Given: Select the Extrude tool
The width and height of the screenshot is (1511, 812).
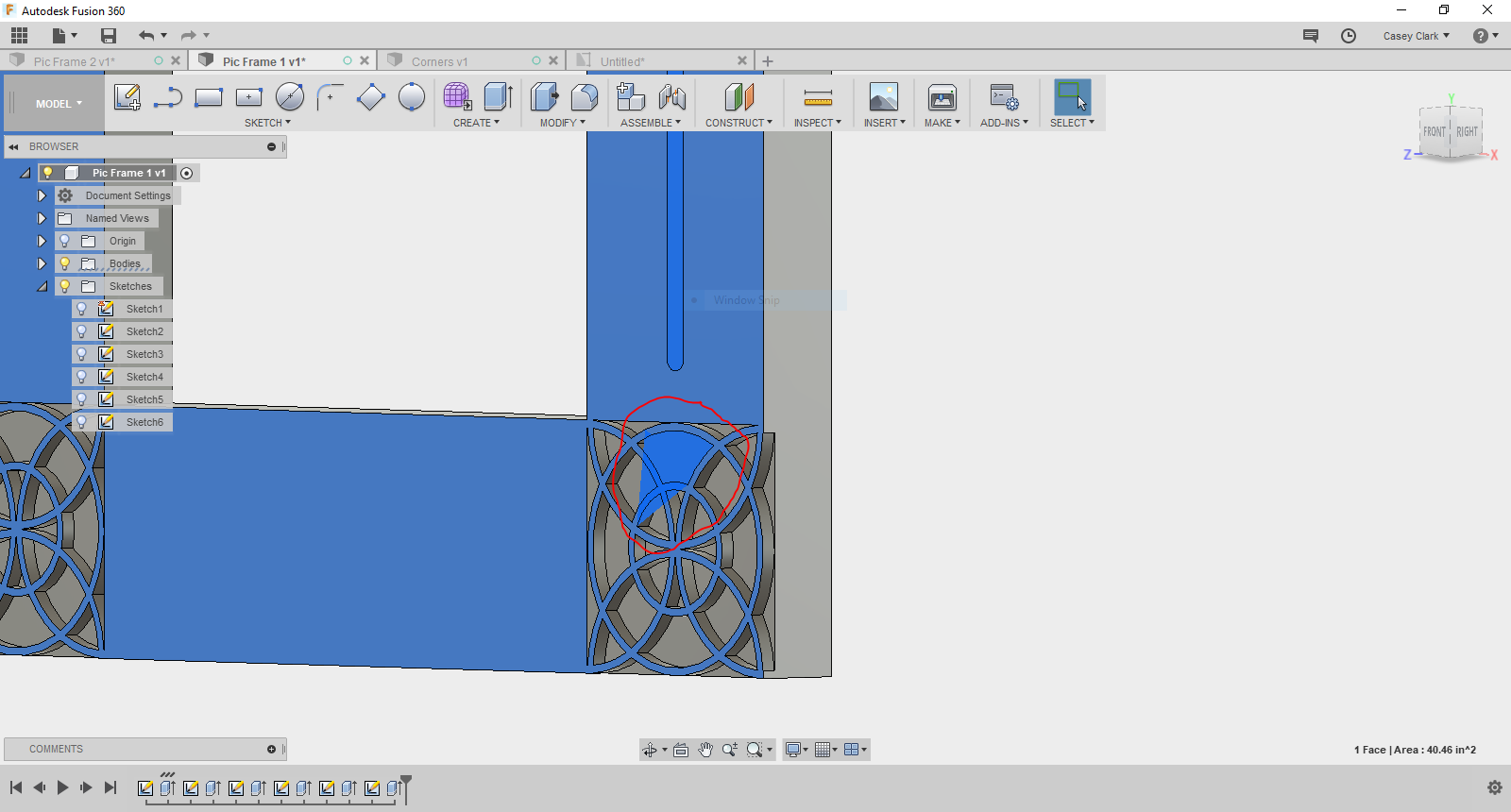Looking at the screenshot, I should [498, 97].
